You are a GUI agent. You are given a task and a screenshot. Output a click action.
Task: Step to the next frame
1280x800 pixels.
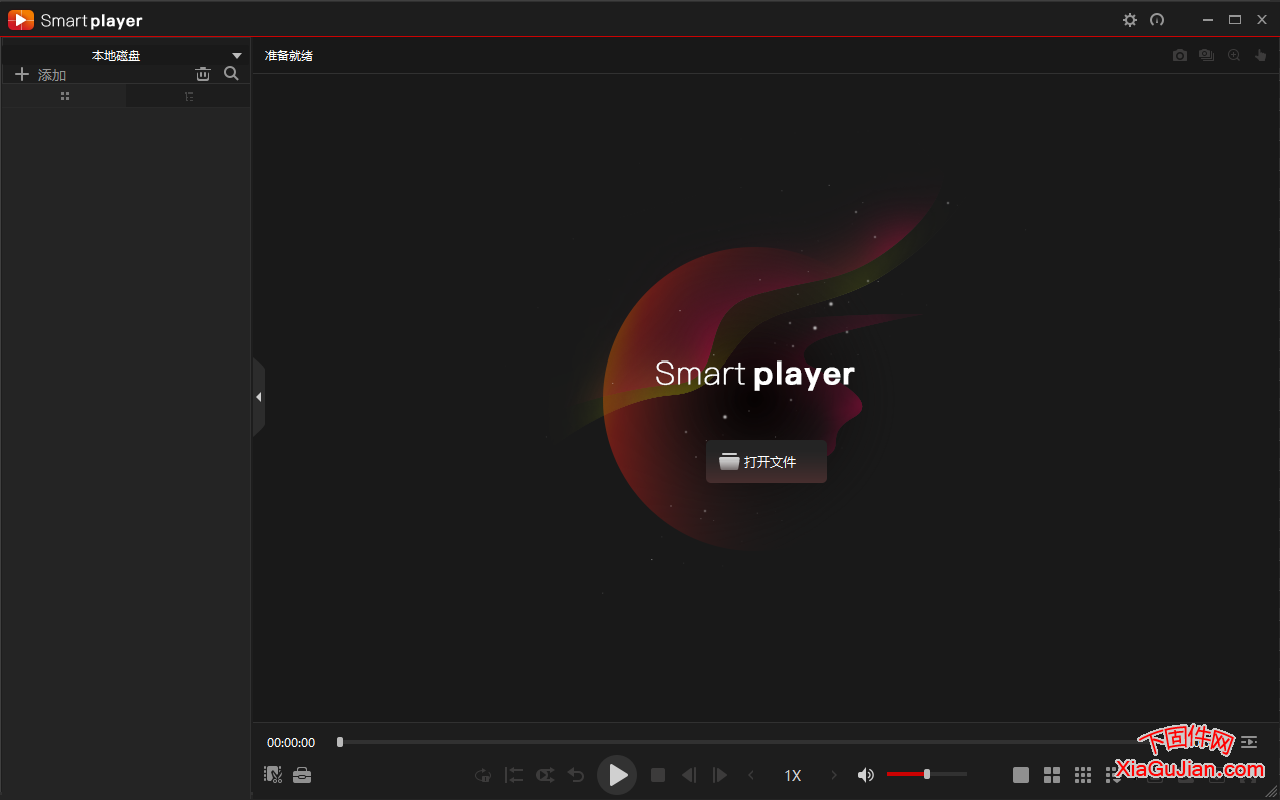click(719, 775)
